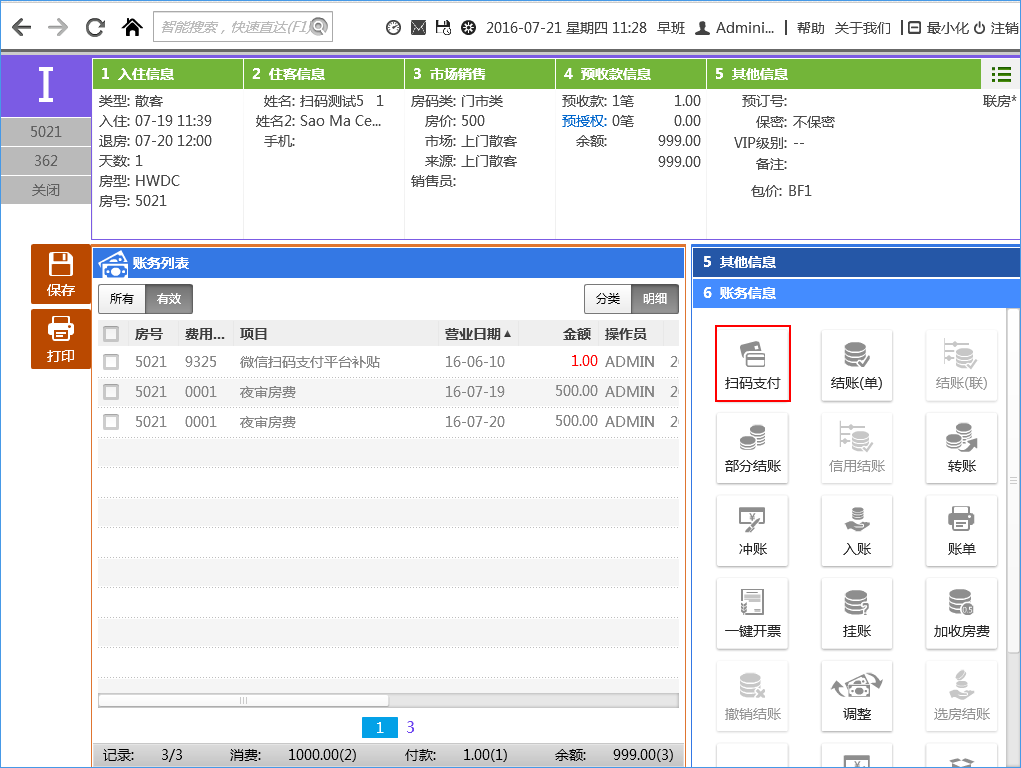Click the 结账(联) joint checkout icon
1021x768 pixels.
pos(962,365)
